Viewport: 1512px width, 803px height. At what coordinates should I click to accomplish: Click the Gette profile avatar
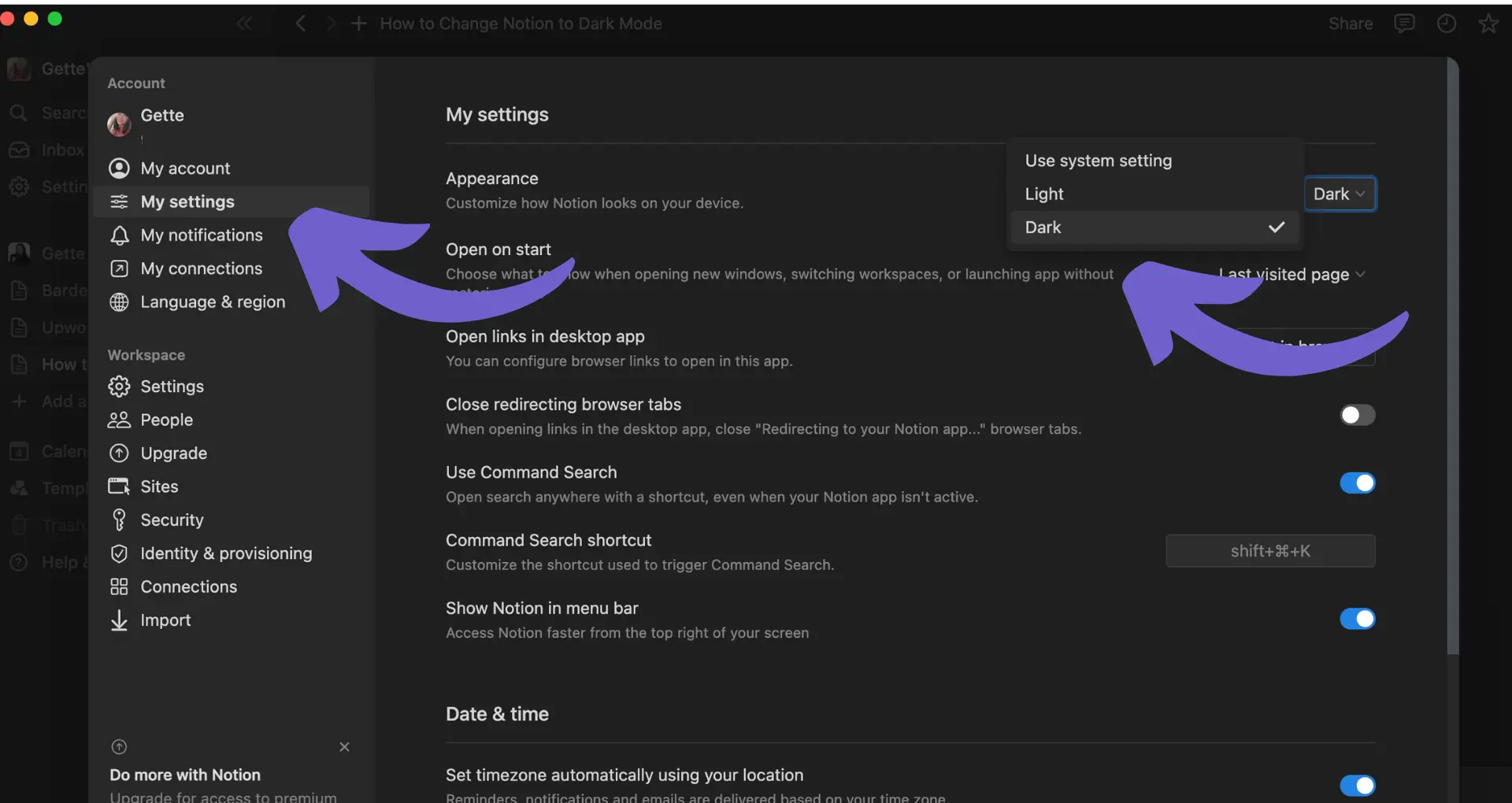pos(119,124)
